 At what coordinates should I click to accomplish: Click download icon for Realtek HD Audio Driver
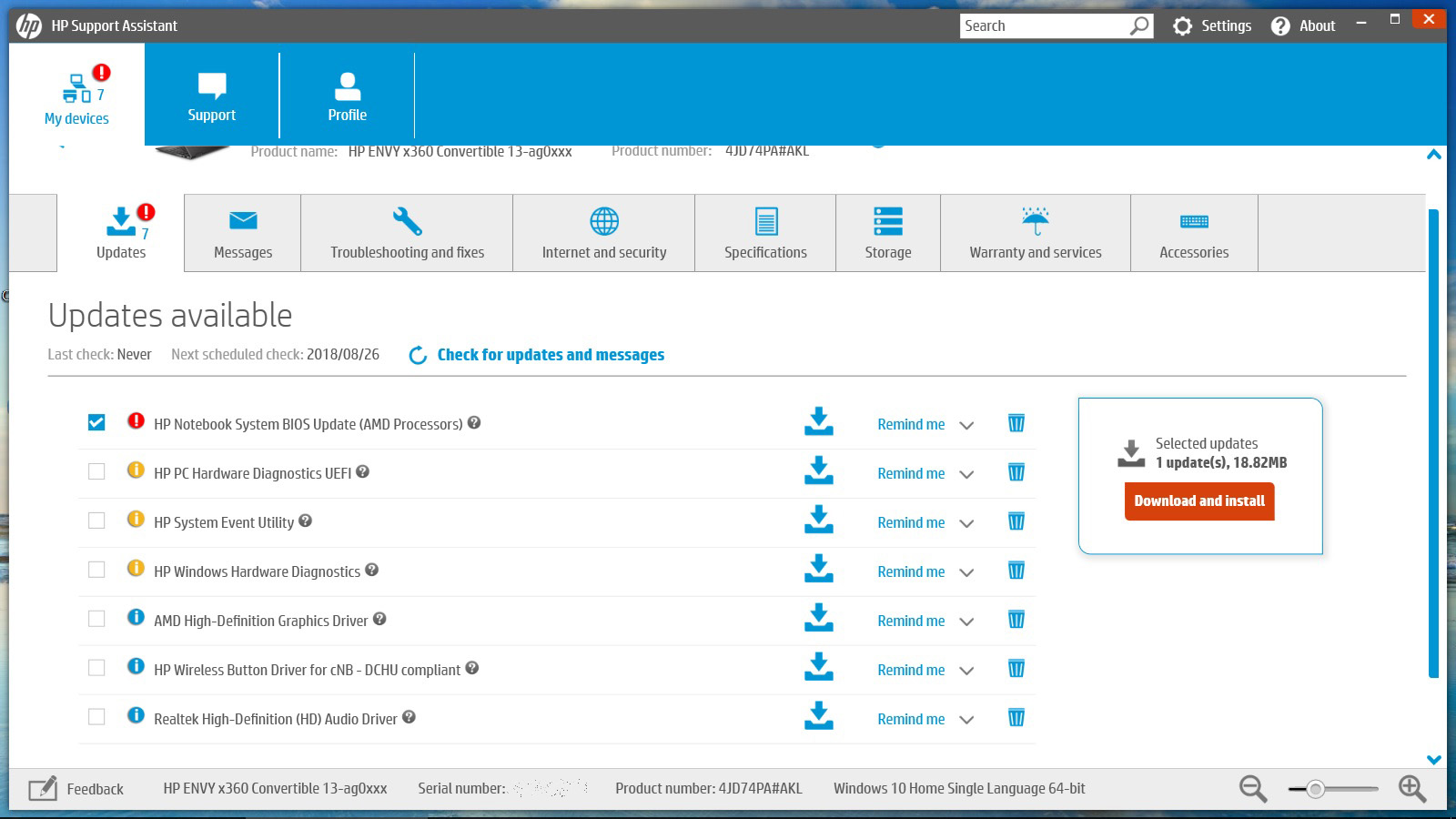point(819,716)
